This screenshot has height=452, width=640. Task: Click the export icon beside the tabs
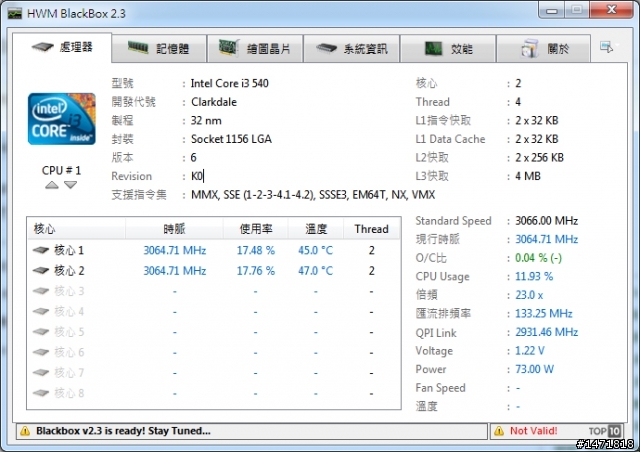(x=607, y=47)
